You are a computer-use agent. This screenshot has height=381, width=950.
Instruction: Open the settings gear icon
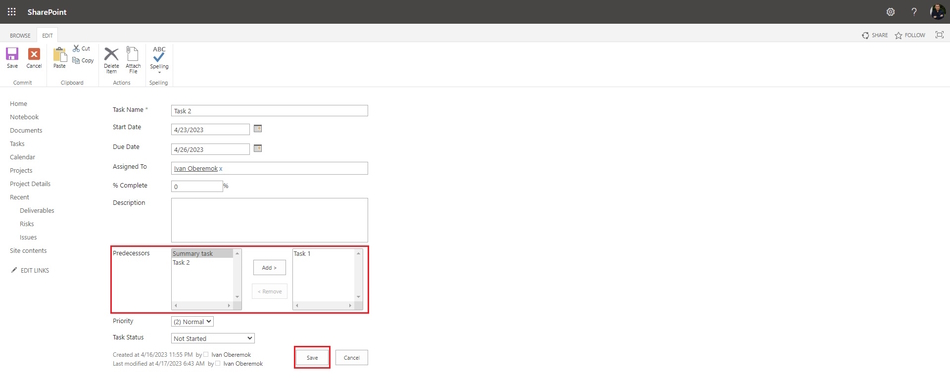point(890,12)
